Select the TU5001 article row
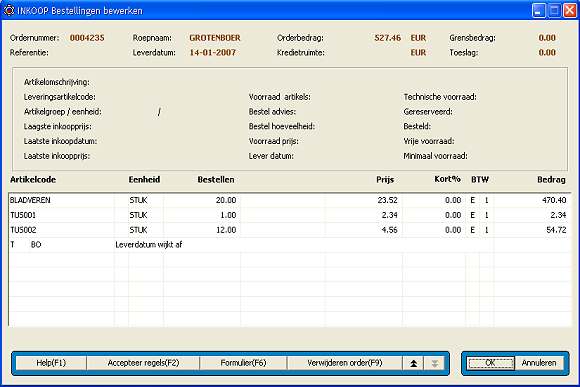 pyautogui.click(x=289, y=215)
